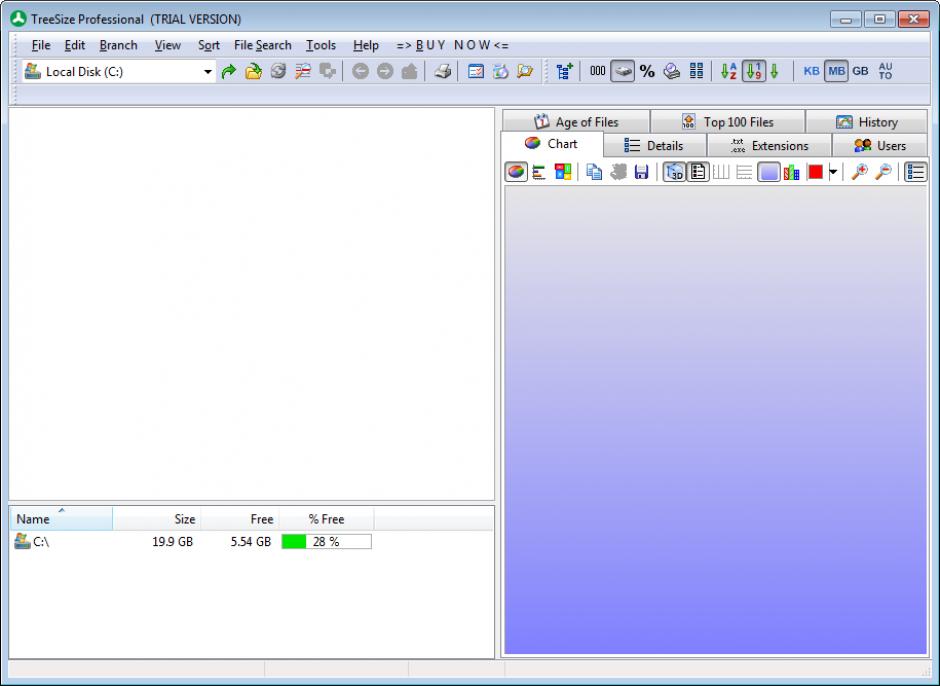Click the options window icon with checkmark
The image size is (940, 686).
coord(476,72)
